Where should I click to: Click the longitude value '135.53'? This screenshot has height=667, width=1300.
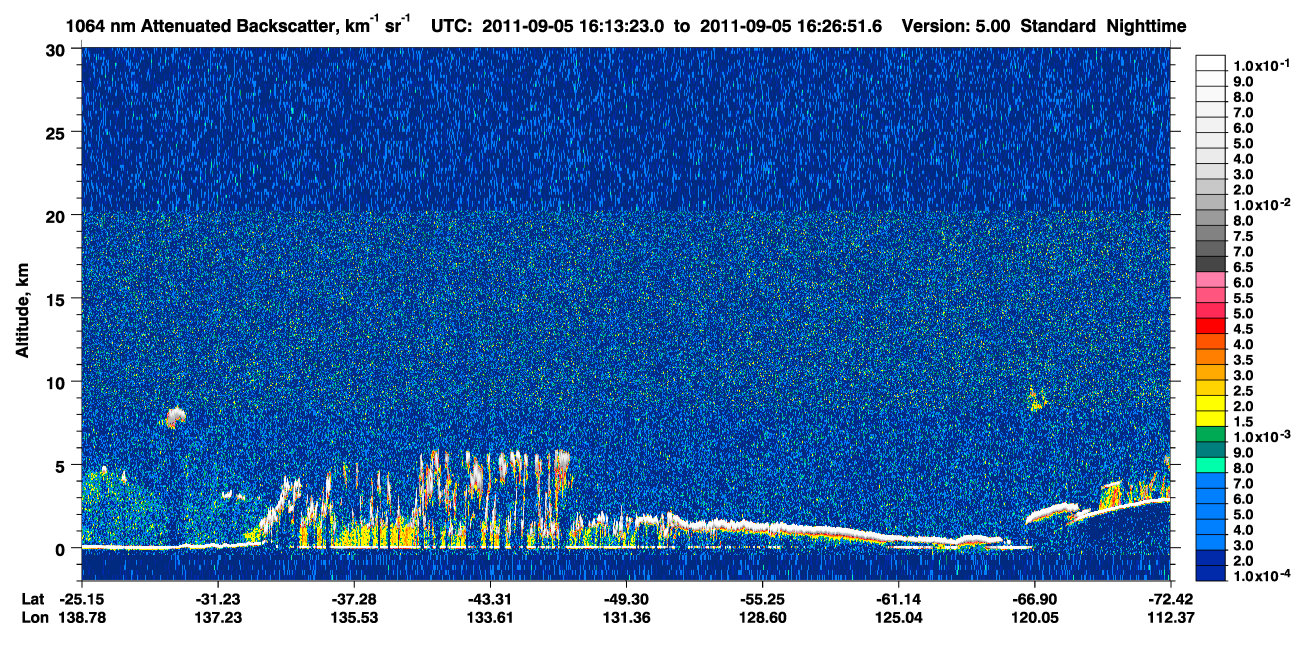(x=354, y=617)
